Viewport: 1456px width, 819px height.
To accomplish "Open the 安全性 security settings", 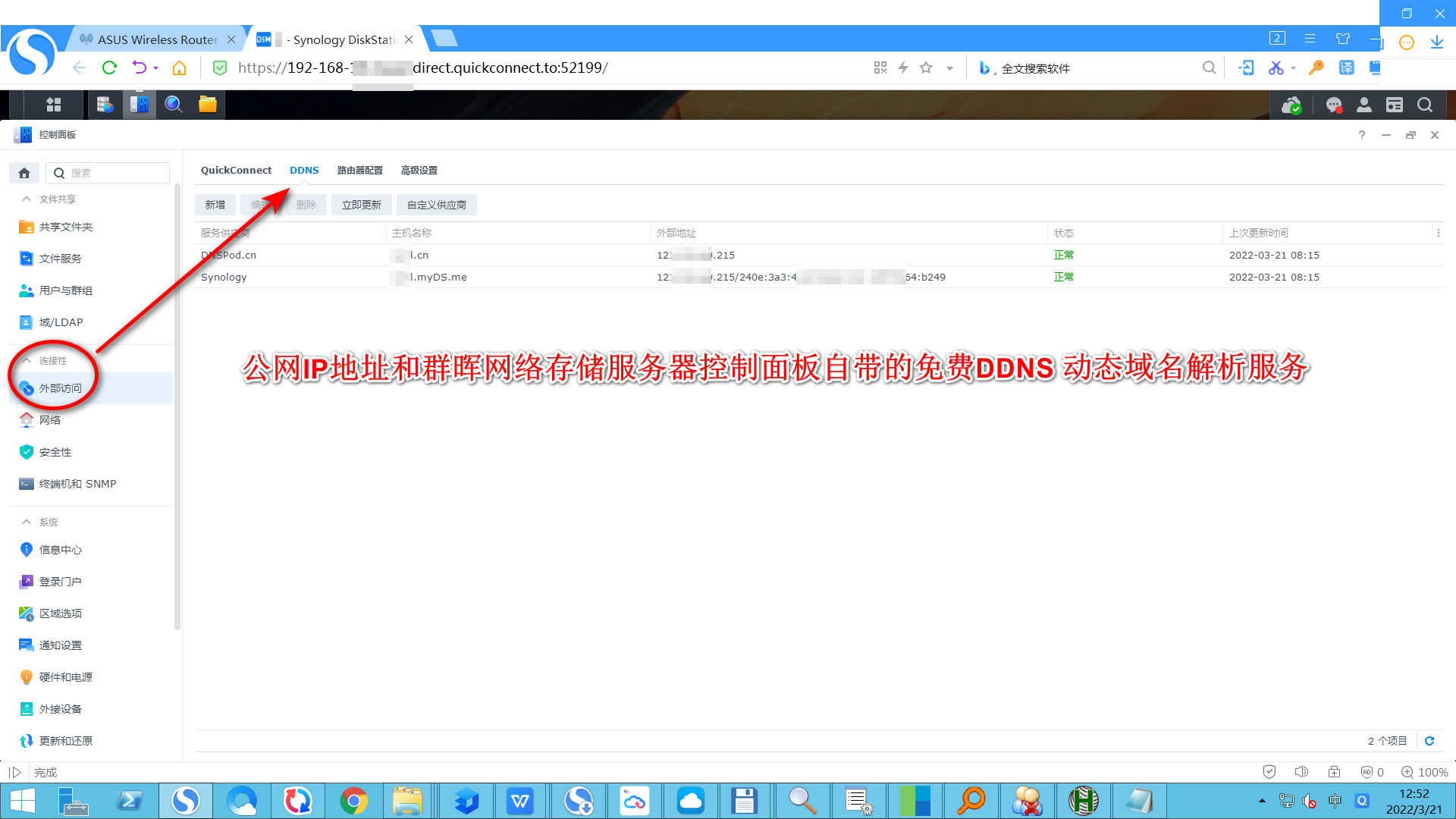I will pyautogui.click(x=55, y=452).
